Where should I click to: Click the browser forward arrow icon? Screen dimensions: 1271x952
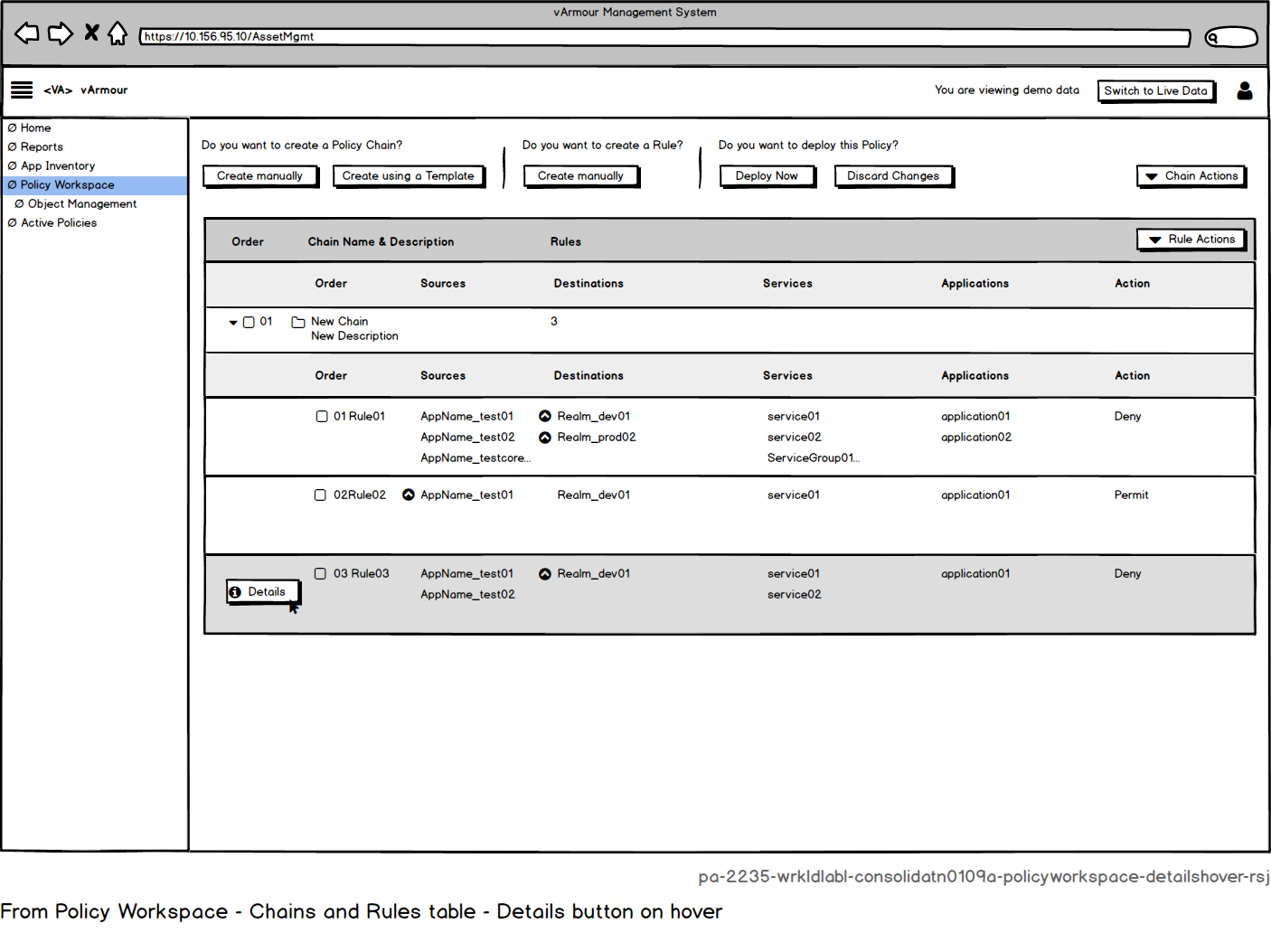[60, 34]
